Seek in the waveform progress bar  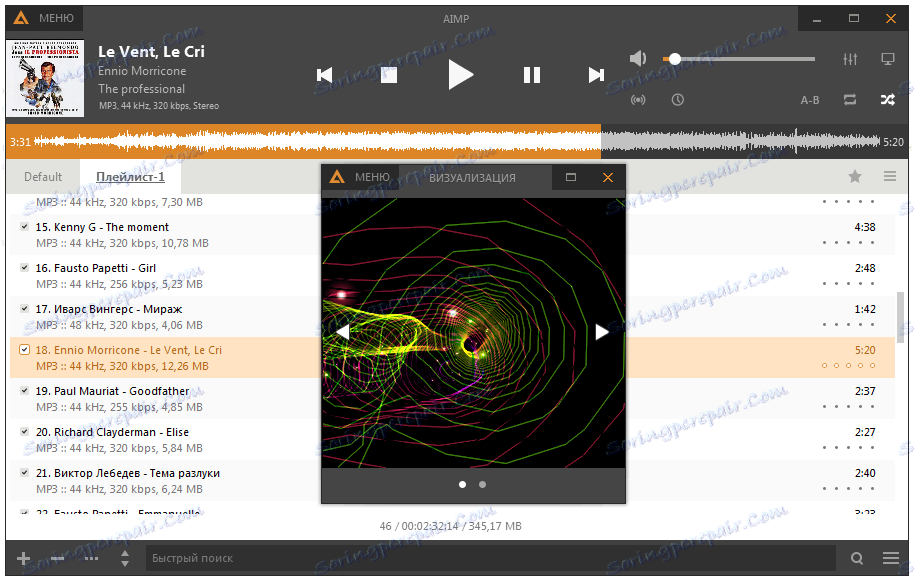457,141
